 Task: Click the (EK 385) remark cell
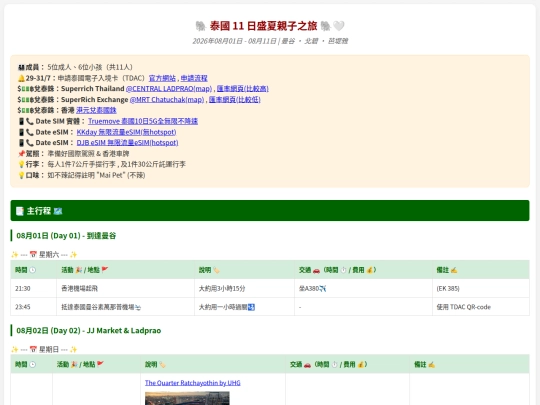coord(481,288)
